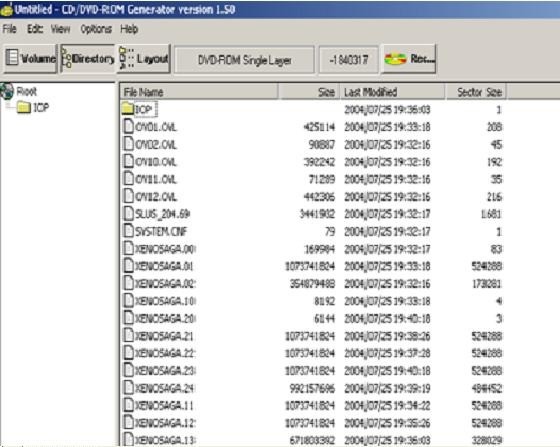Select the SLUS_204.69 file icon
The width and height of the screenshot is (560, 447).
128,214
